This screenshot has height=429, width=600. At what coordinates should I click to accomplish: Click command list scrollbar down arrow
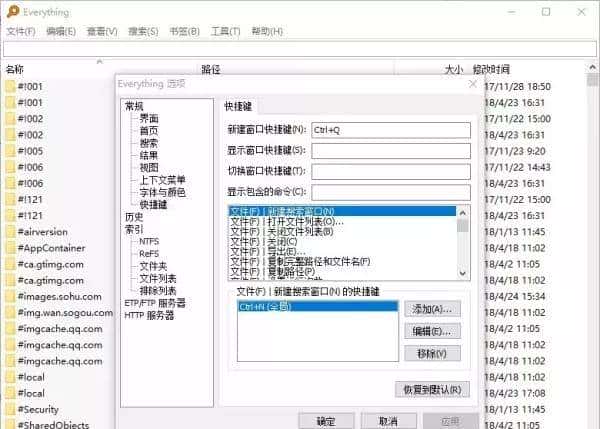tap(463, 273)
